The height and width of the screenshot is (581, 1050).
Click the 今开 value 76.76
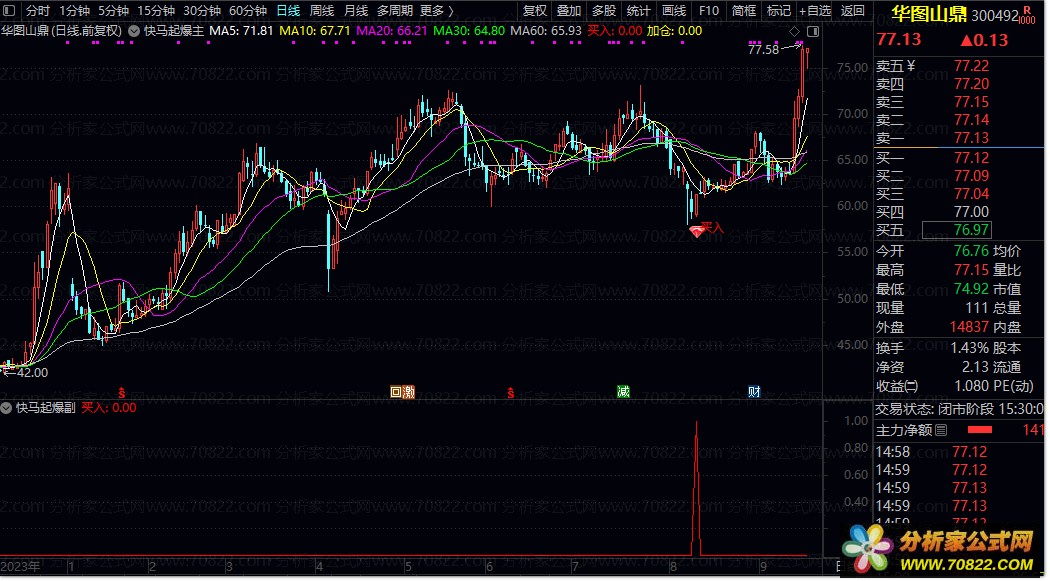click(972, 251)
